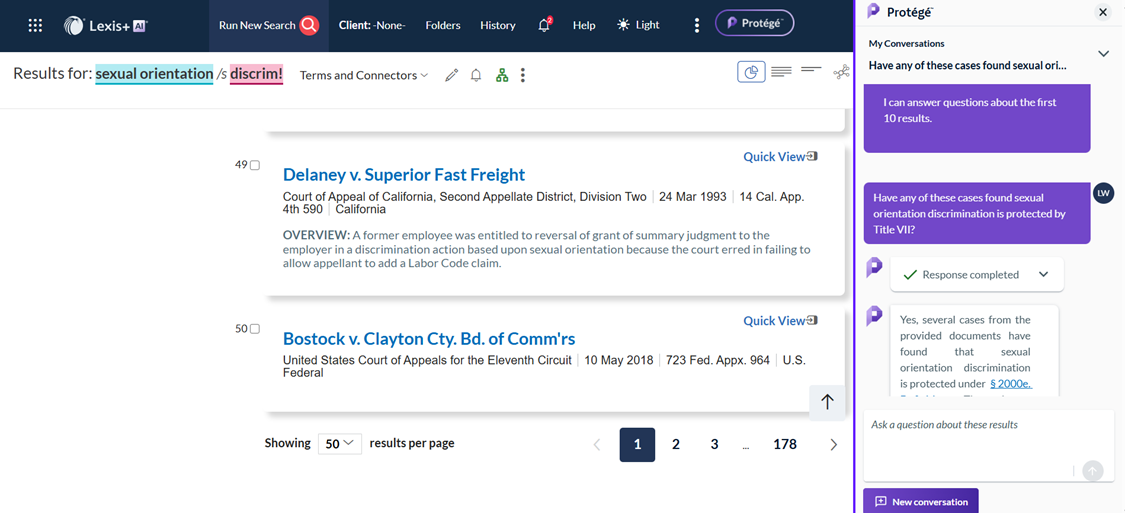Open search actions vertical dots menu
Image resolution: width=1125 pixels, height=513 pixels.
tap(523, 75)
